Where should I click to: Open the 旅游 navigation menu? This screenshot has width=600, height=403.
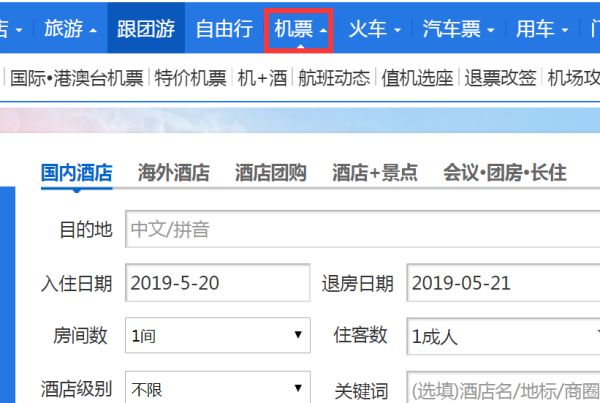pos(70,29)
